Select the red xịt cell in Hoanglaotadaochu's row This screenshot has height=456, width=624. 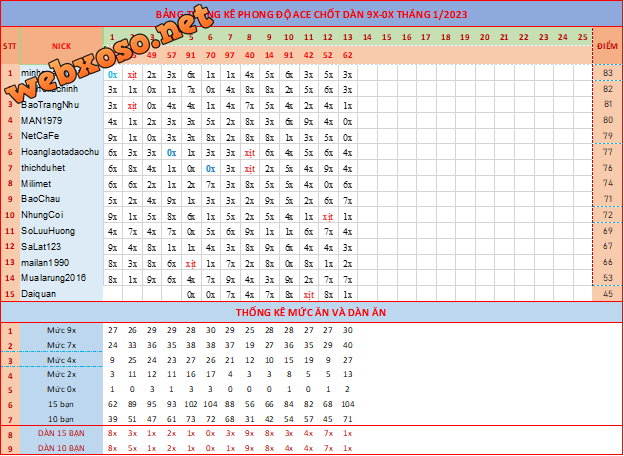250,153
